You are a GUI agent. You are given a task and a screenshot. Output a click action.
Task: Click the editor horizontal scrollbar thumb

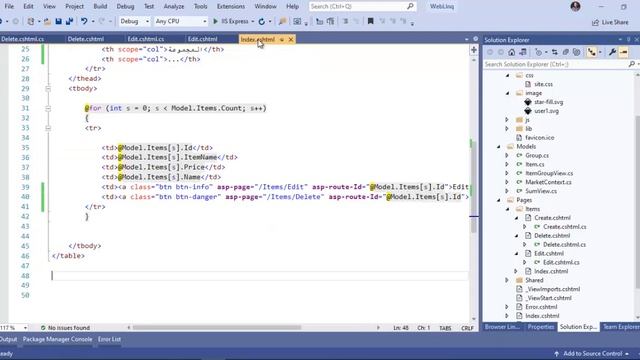click(217, 327)
